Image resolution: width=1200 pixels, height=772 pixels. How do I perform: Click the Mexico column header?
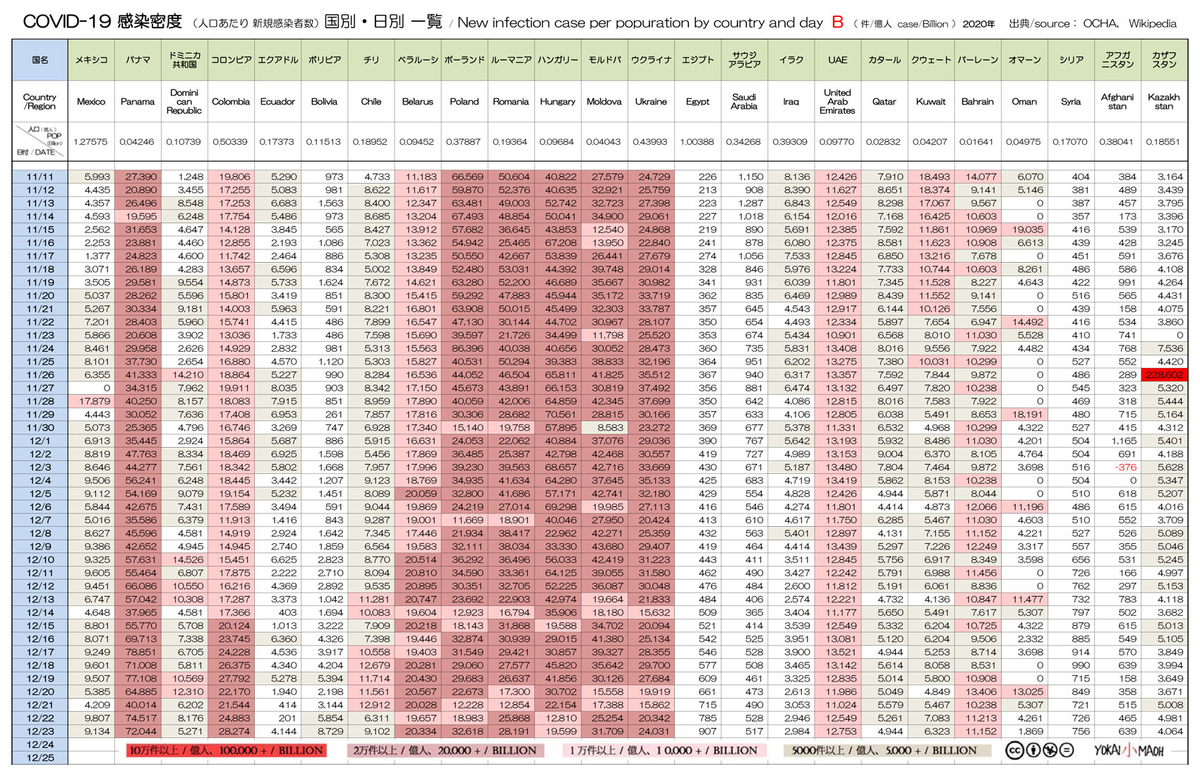click(91, 101)
